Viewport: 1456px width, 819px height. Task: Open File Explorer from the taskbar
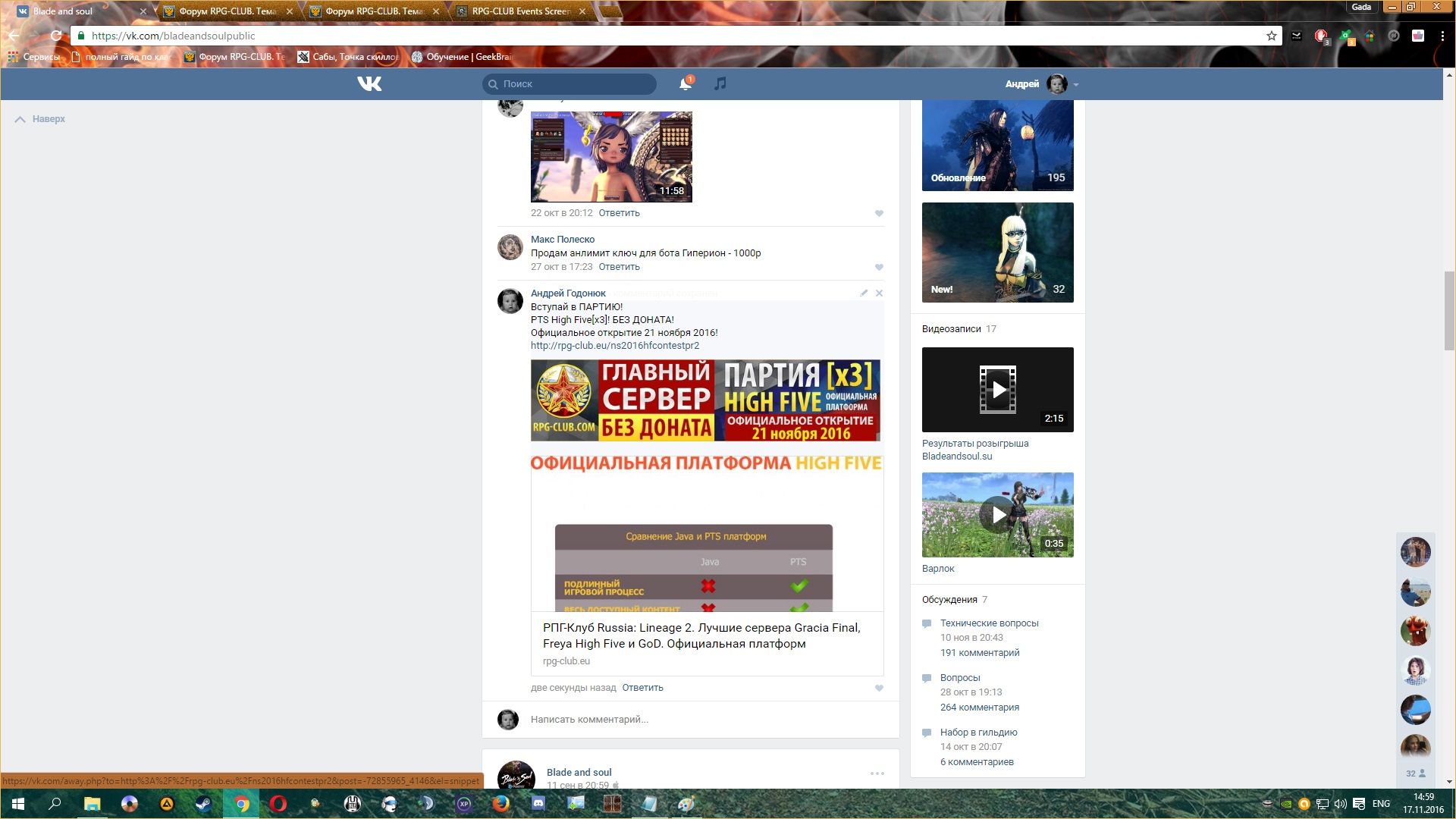[92, 804]
